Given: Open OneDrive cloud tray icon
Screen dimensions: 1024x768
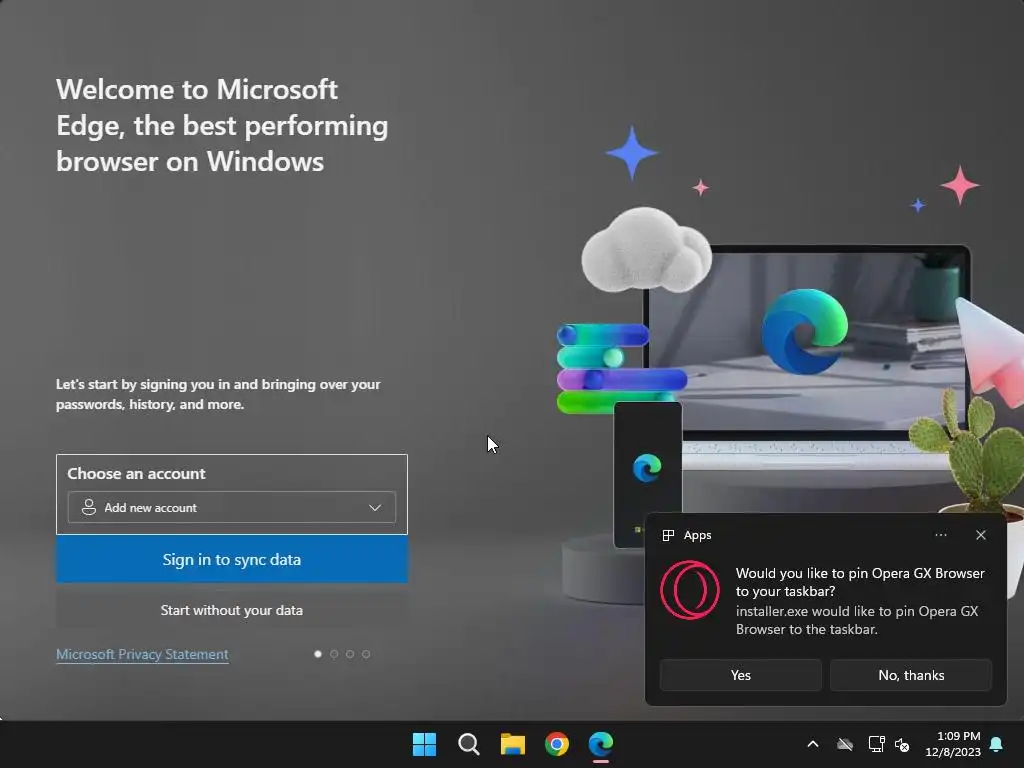Looking at the screenshot, I should coord(845,744).
